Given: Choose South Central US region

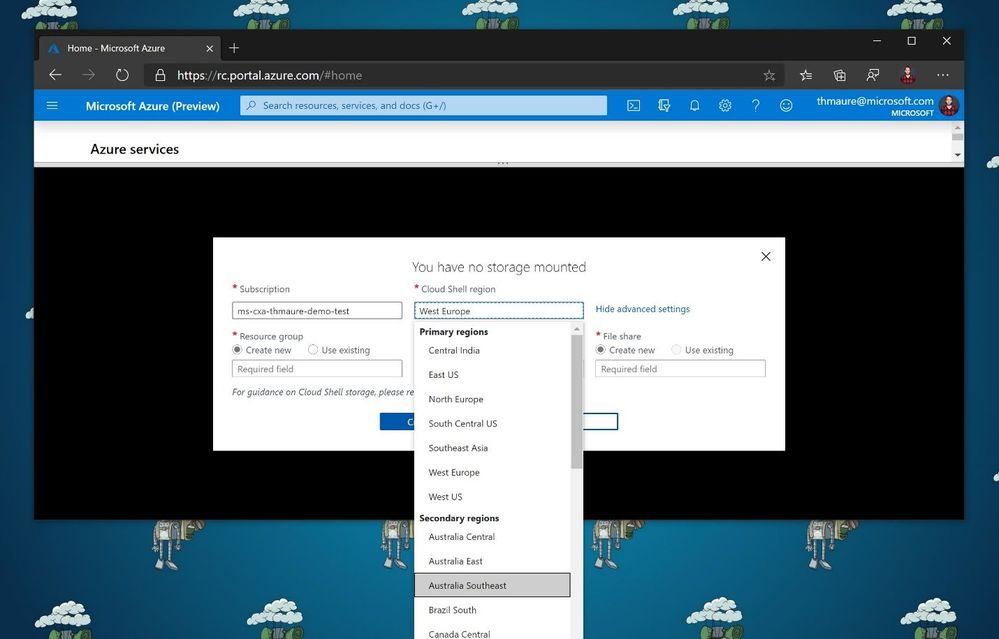Looking at the screenshot, I should pos(492,424).
